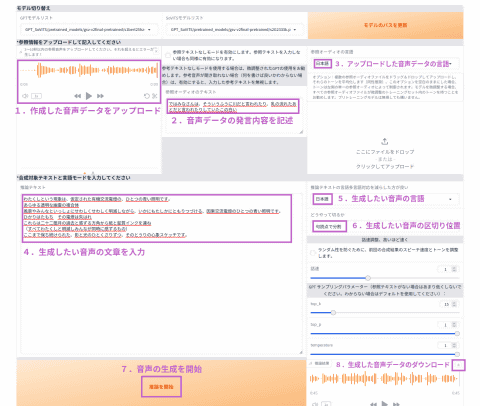Image resolution: width=480 pixels, height=406 pixels.
Task: Open the inference text language dropdown
Action: click(x=385, y=199)
